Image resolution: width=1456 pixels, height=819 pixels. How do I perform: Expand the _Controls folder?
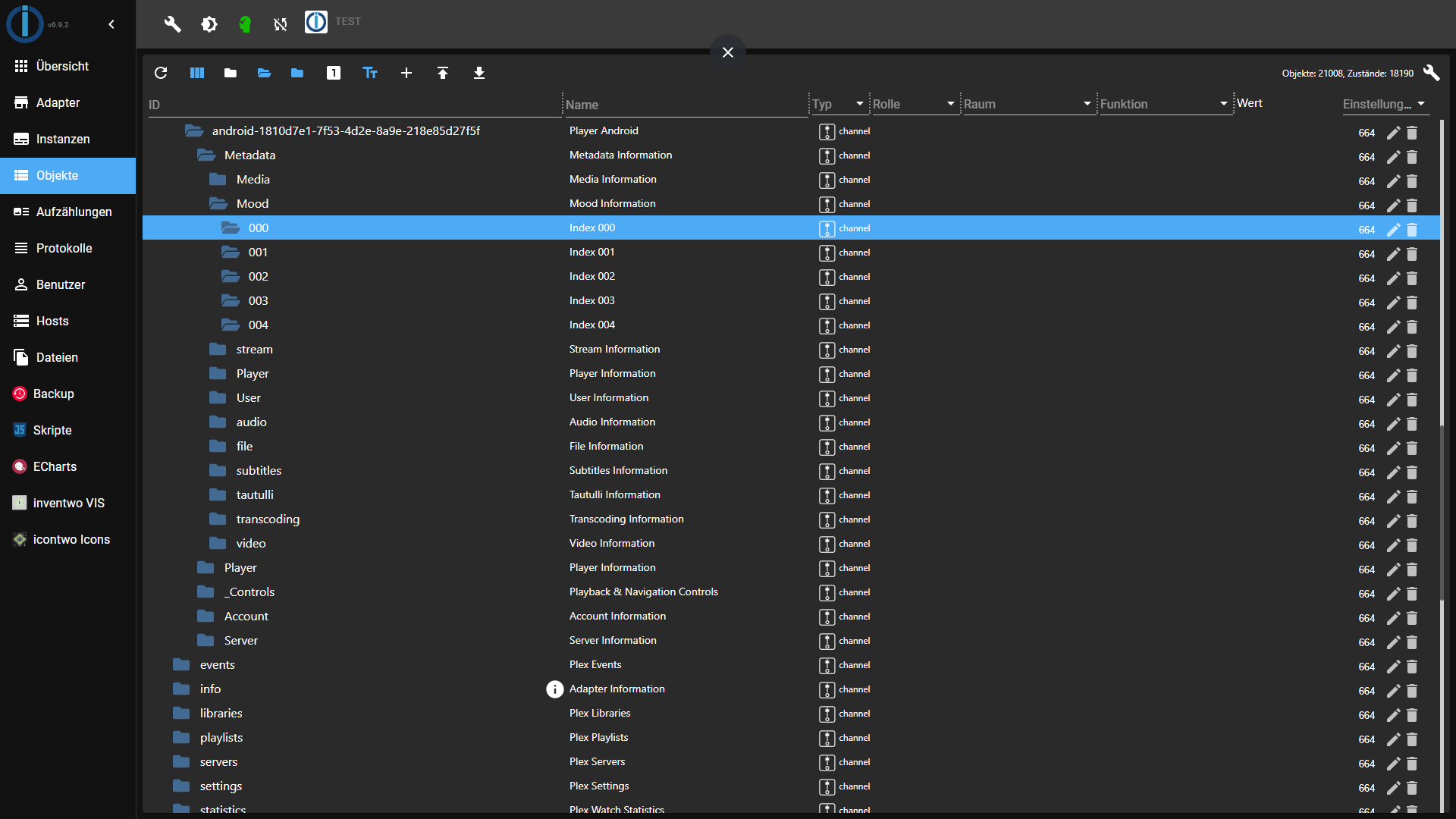pos(206,591)
